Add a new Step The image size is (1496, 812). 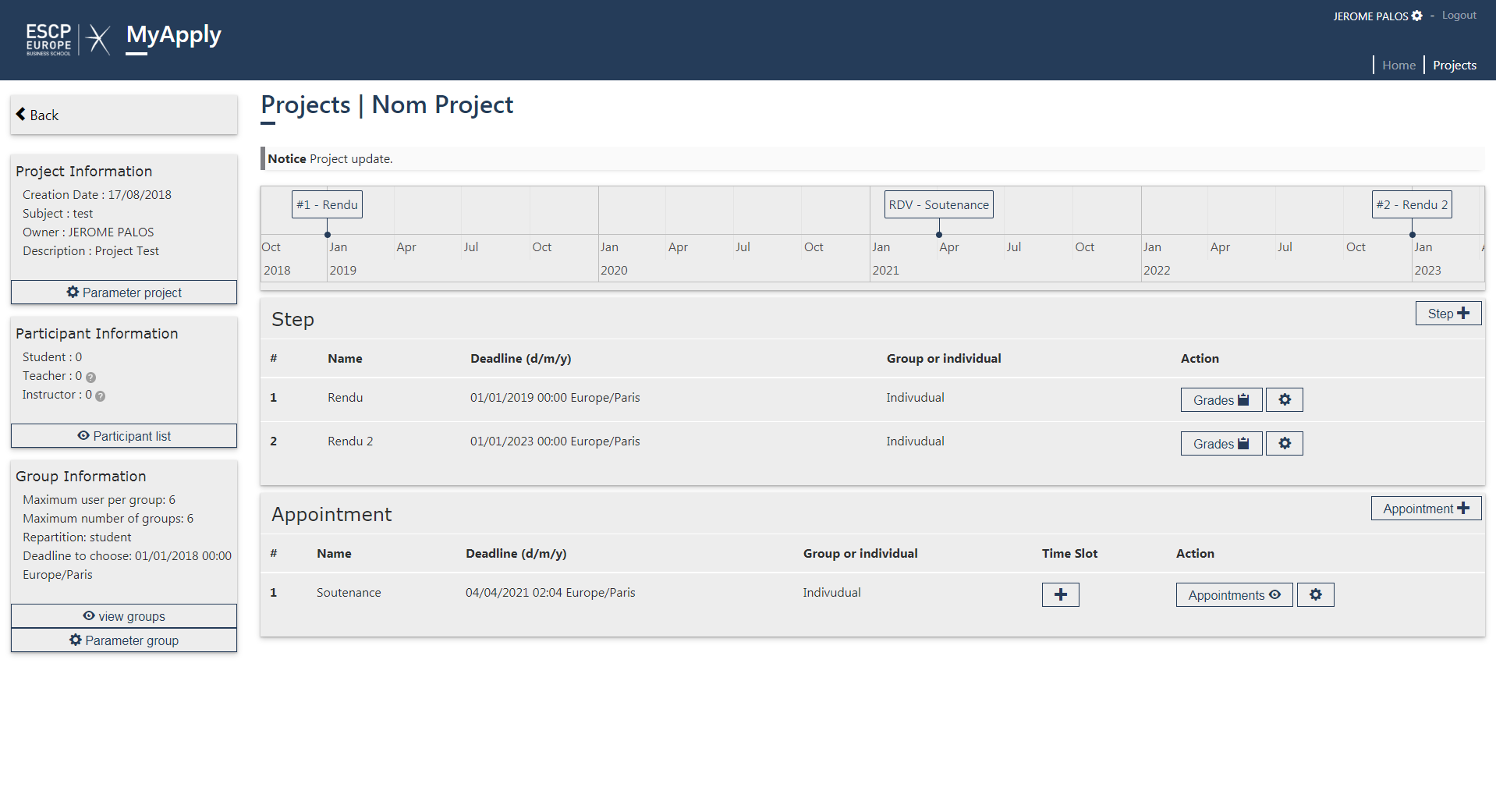1448,313
